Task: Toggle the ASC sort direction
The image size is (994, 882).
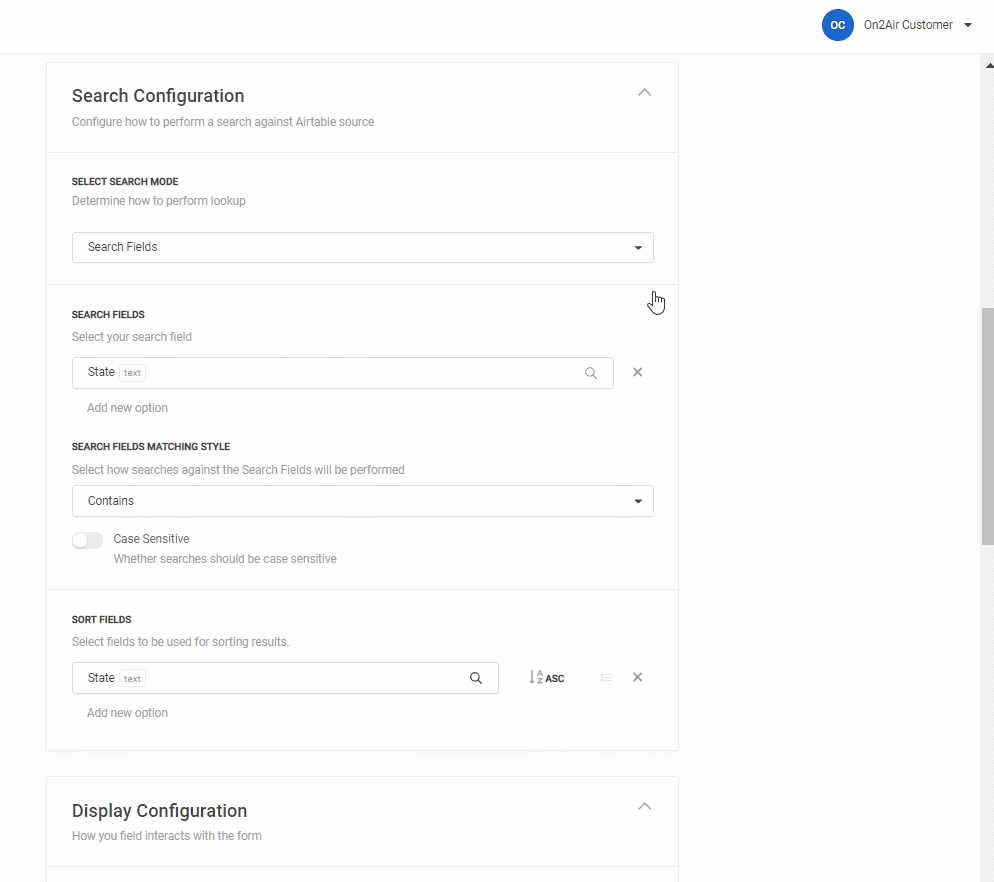Action: pyautogui.click(x=547, y=678)
